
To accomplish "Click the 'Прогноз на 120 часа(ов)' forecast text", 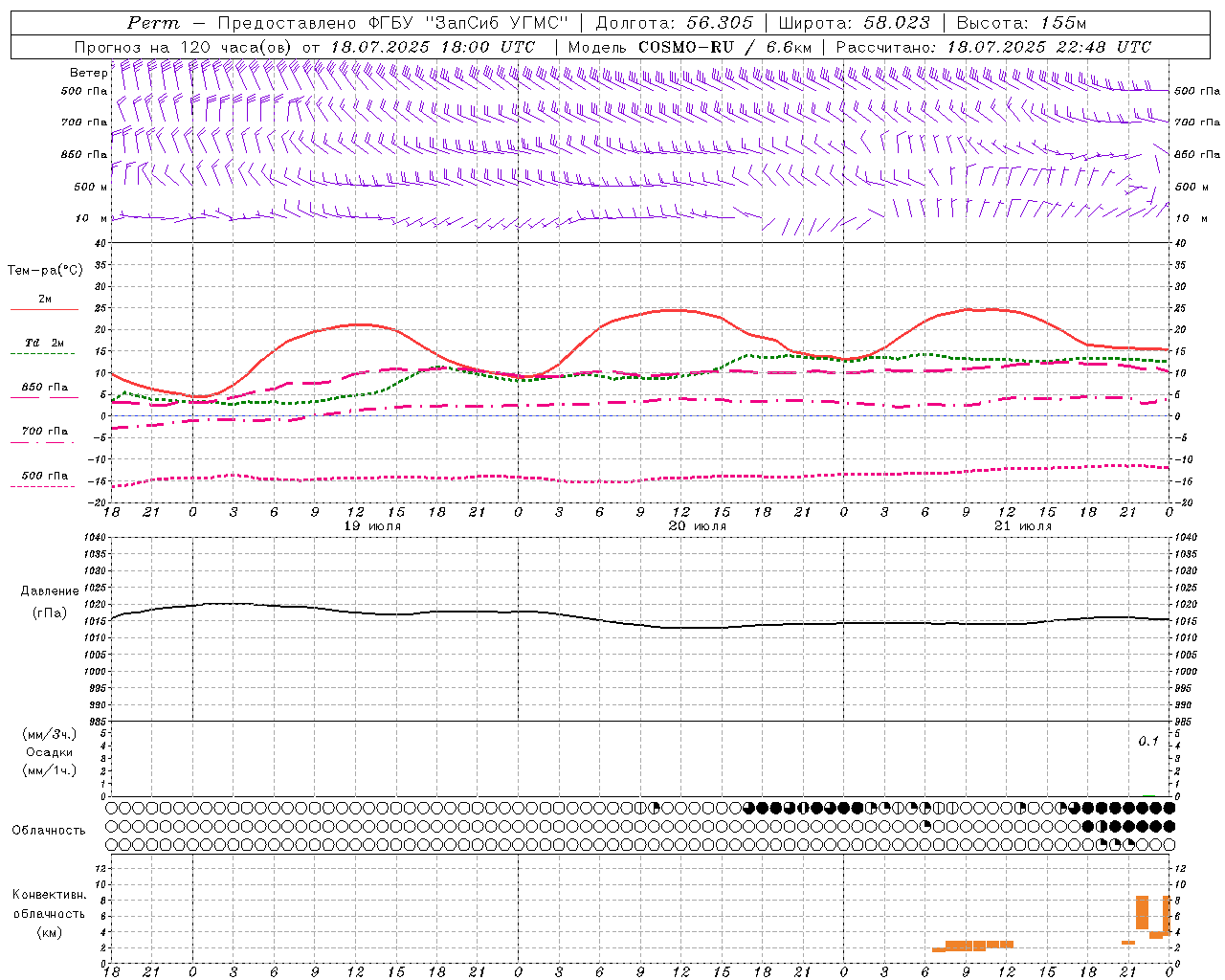I will point(185,47).
